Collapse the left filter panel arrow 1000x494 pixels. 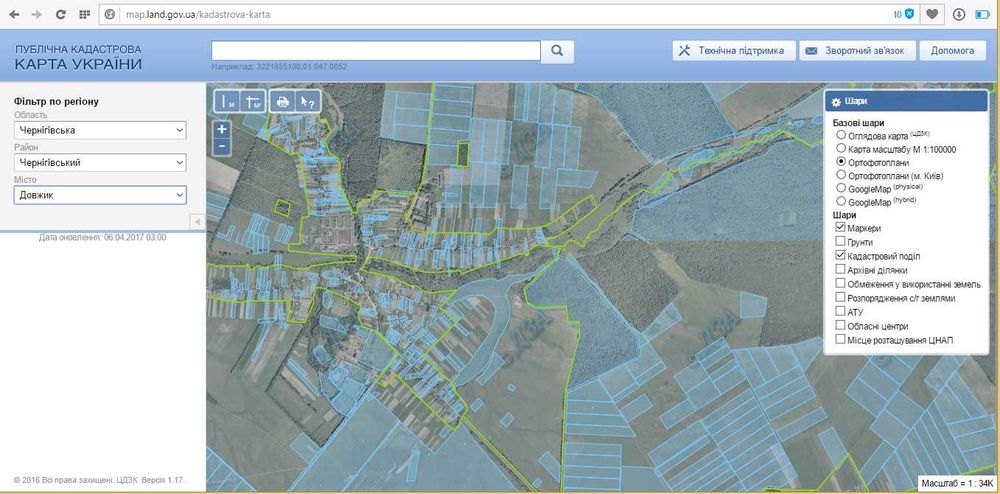click(197, 221)
